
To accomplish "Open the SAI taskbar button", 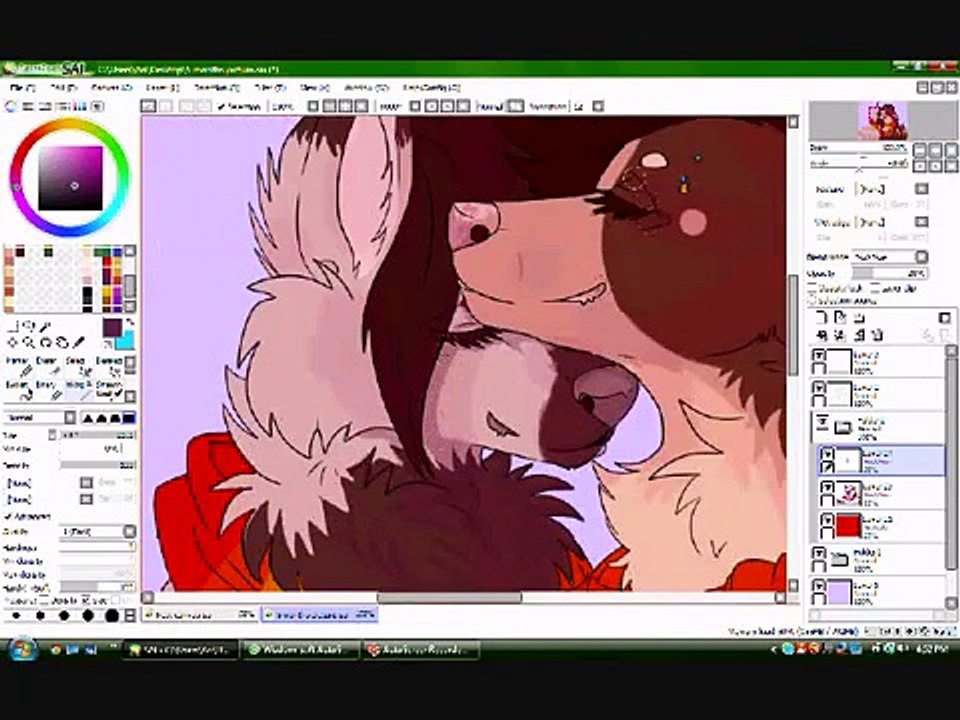I will click(182, 650).
